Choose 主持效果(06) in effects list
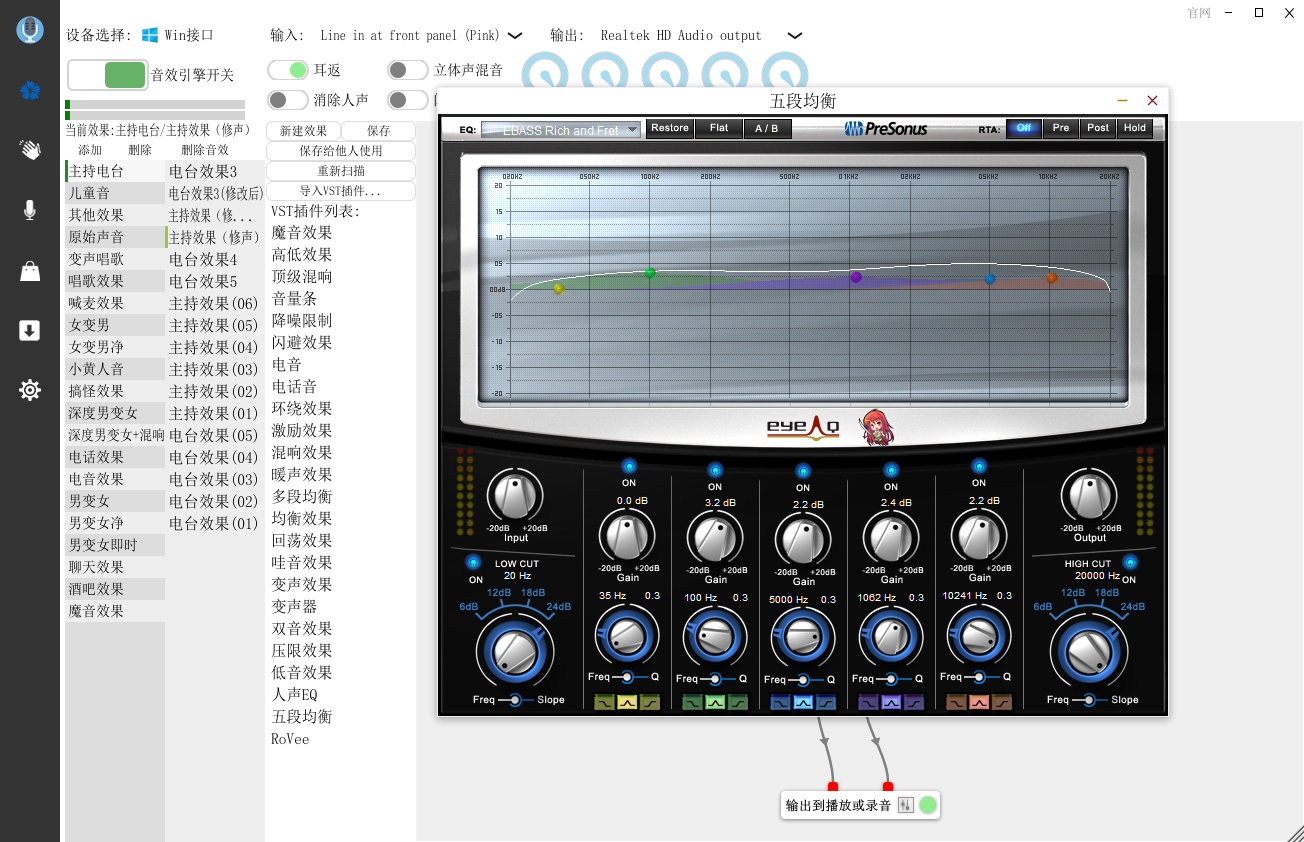The width and height of the screenshot is (1304, 842). (x=215, y=303)
